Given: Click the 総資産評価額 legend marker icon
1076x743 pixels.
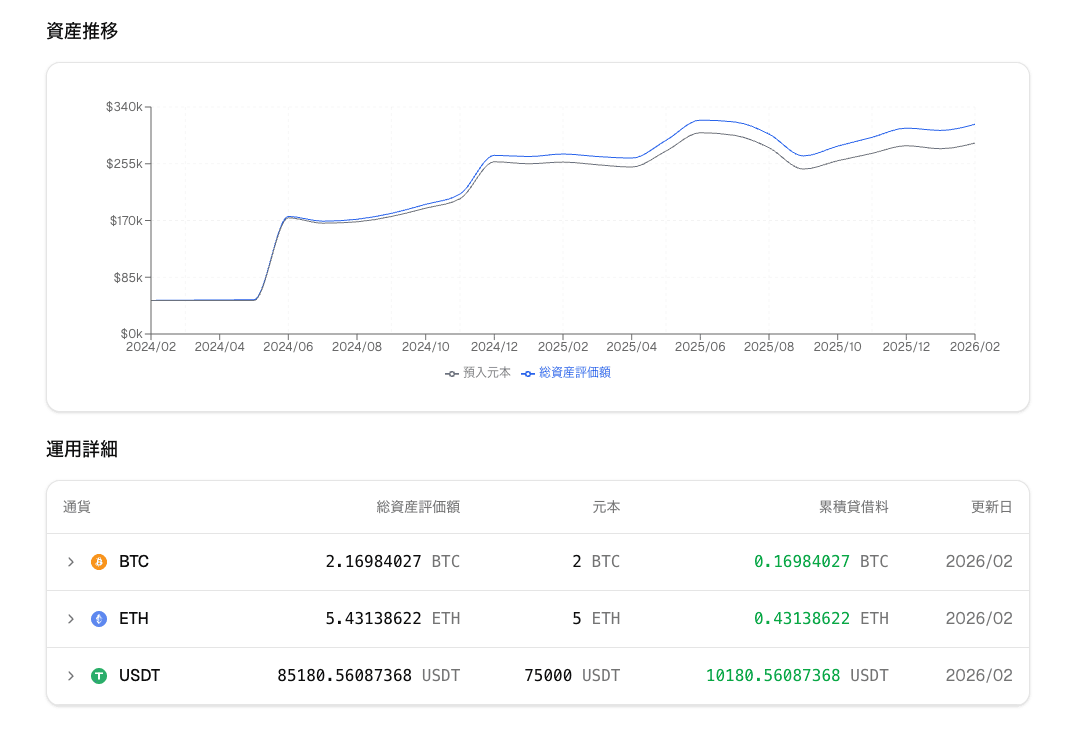Looking at the screenshot, I should (528, 373).
